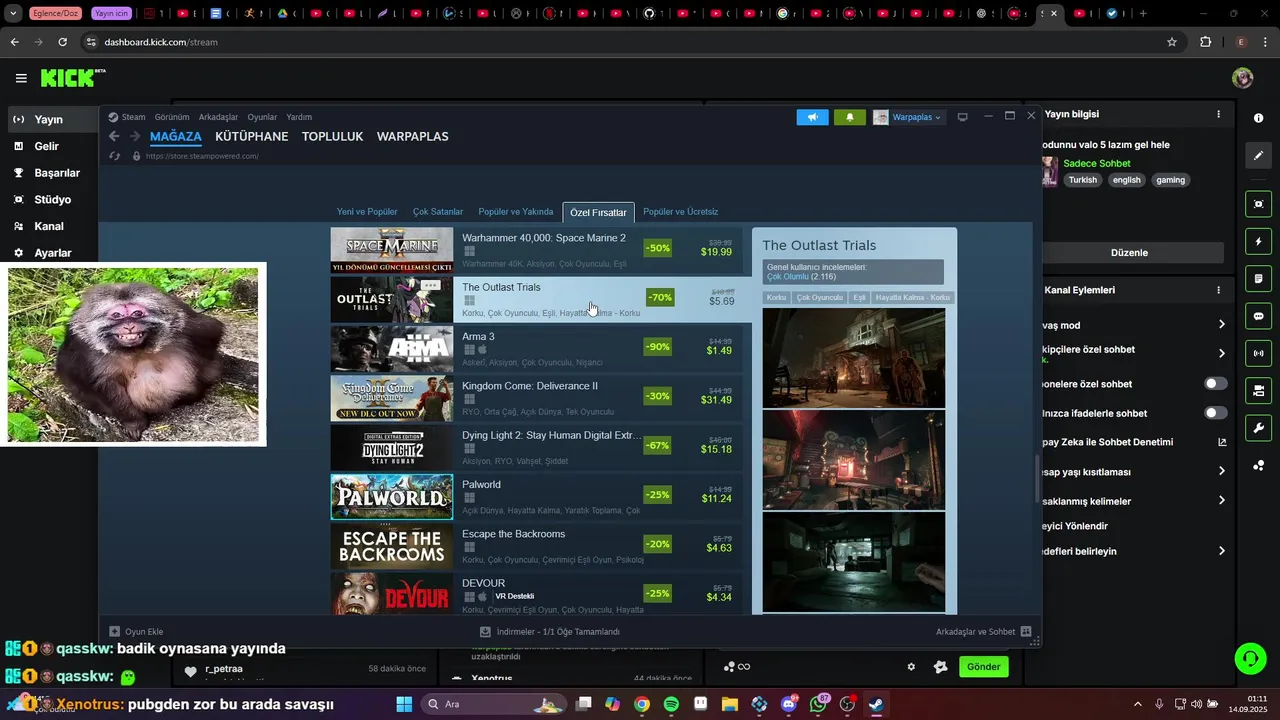This screenshot has width=1280, height=720.
Task: Click the wrench tool icon in rail
Action: point(1258,427)
